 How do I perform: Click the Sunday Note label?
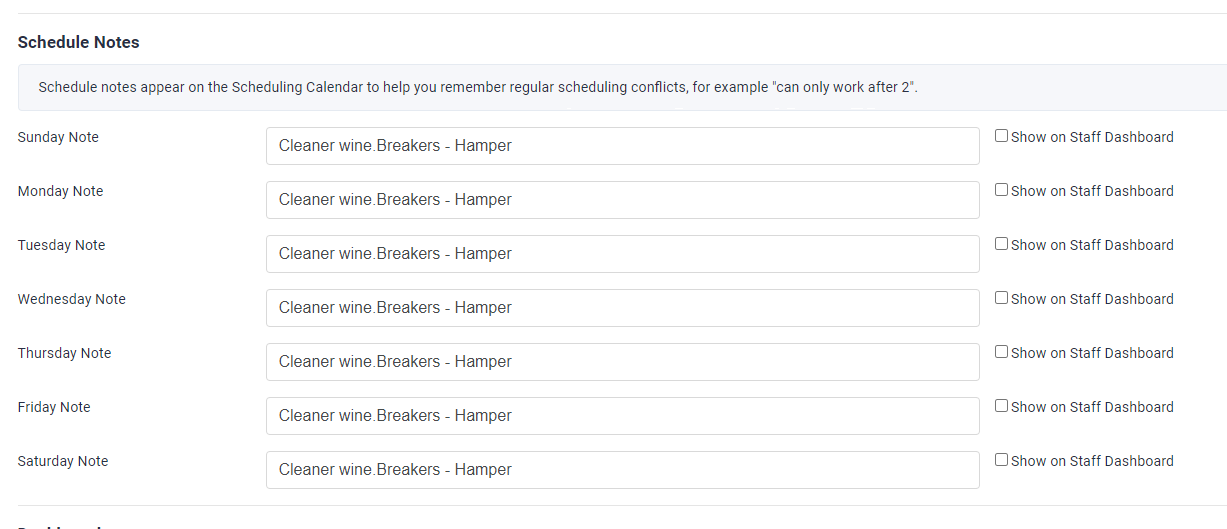point(58,137)
